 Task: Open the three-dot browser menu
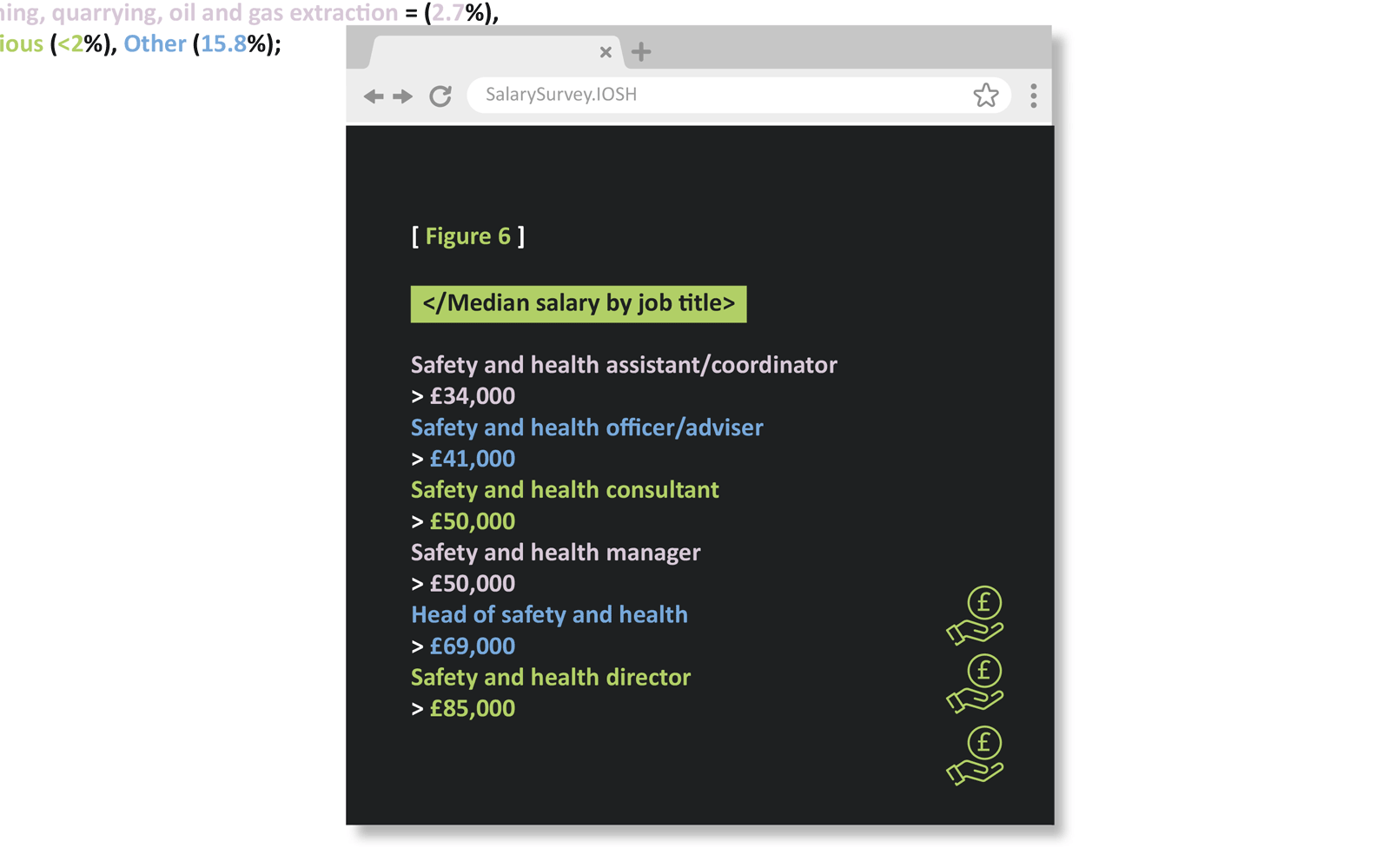pos(1033,96)
